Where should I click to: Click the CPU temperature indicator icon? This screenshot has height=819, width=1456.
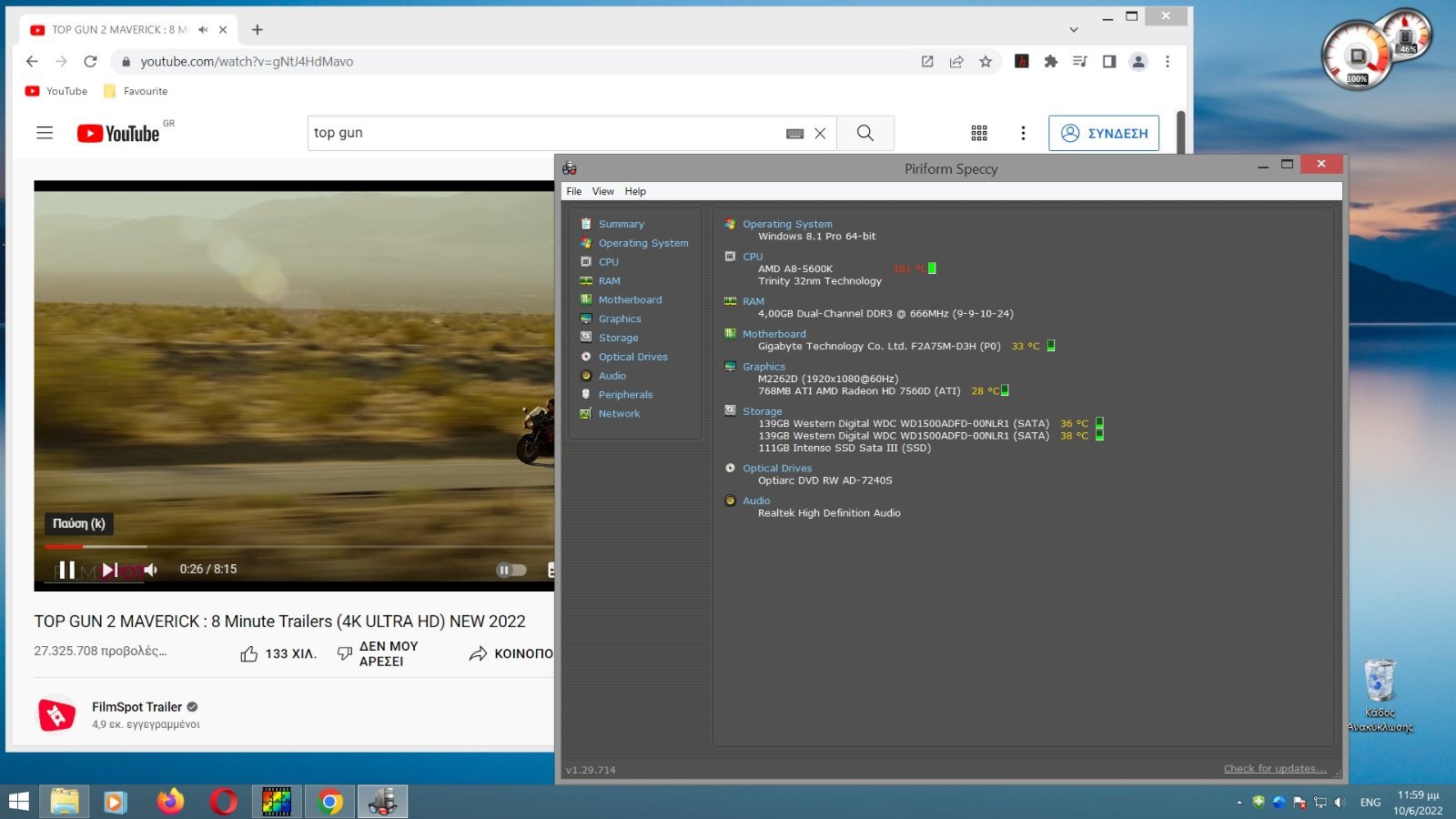[932, 268]
